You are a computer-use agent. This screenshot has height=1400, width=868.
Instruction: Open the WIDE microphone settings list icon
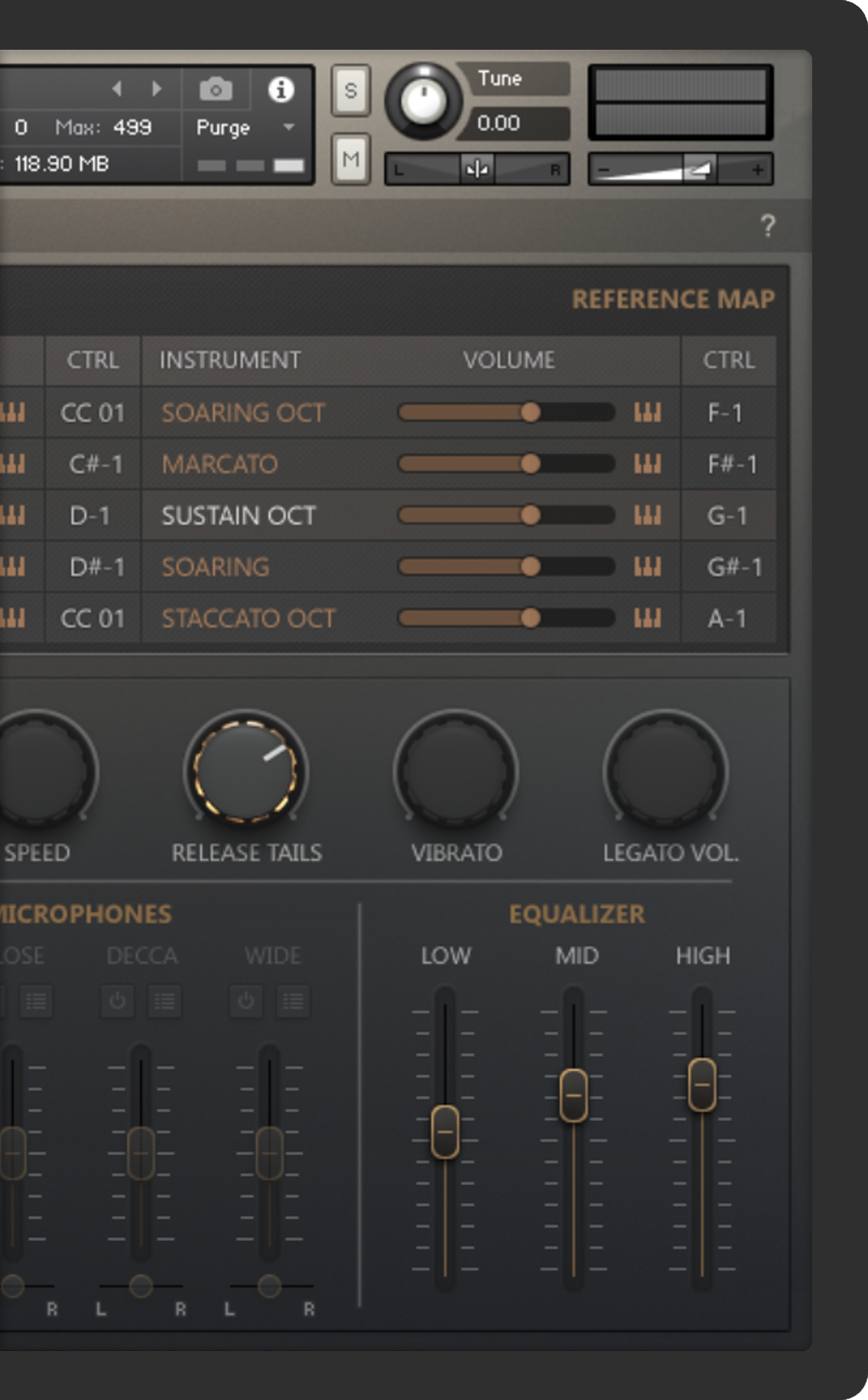pos(293,1001)
